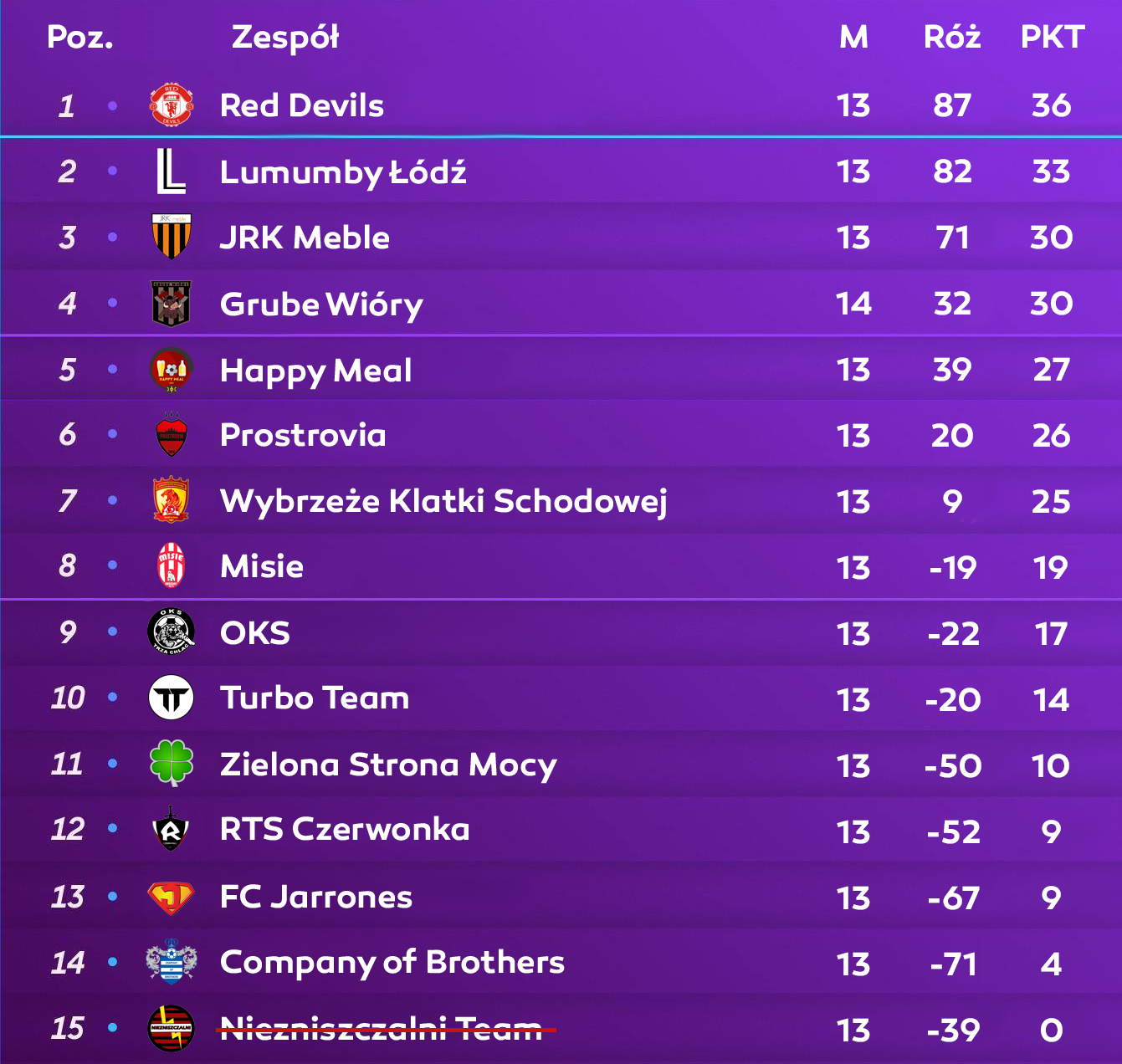Open Wybrzeże Klatki Schodowej team link
This screenshot has height=1064, width=1122.
click(443, 502)
